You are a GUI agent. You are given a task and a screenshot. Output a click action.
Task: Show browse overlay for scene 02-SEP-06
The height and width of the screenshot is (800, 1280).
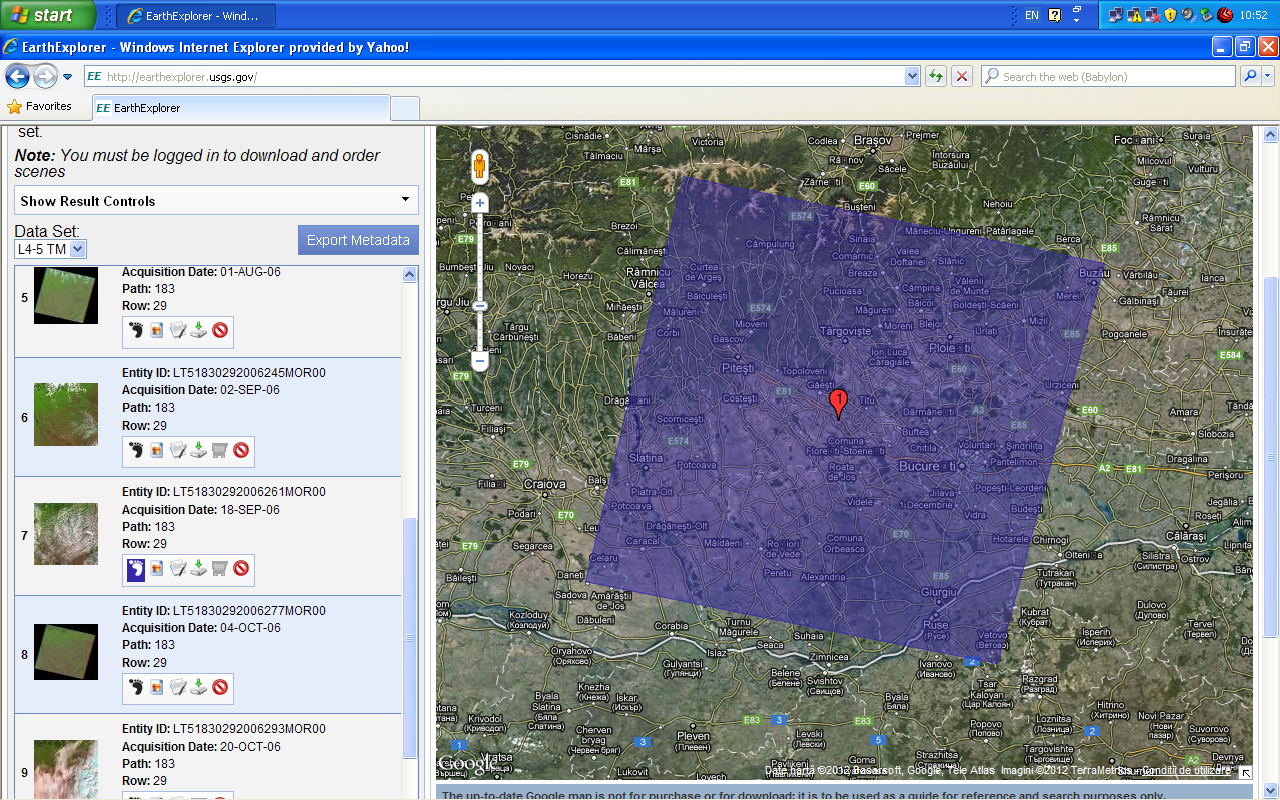157,450
